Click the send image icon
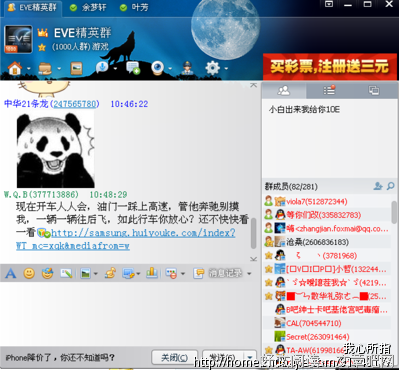 (86, 274)
